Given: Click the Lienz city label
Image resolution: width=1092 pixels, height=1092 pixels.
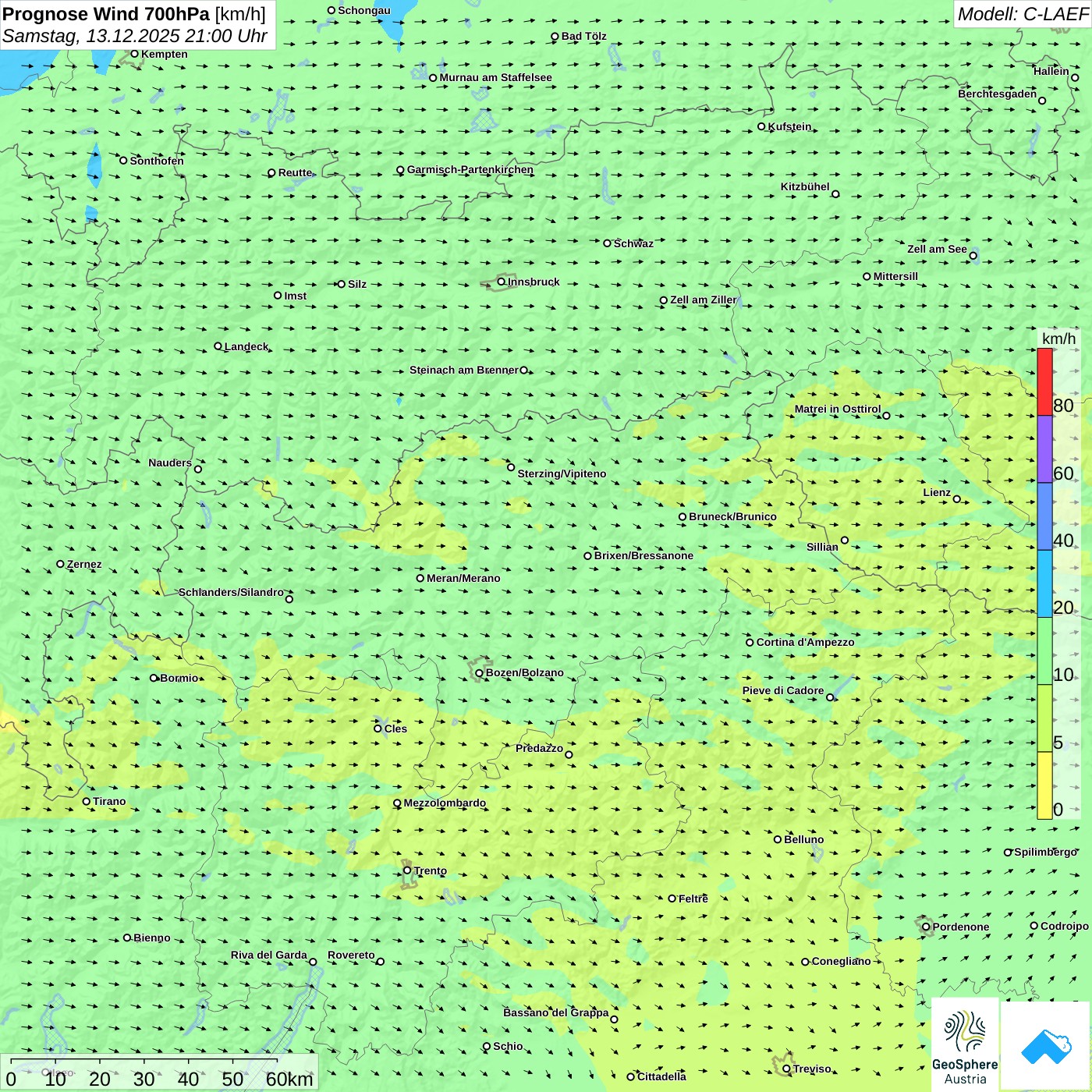Looking at the screenshot, I should (x=937, y=492).
